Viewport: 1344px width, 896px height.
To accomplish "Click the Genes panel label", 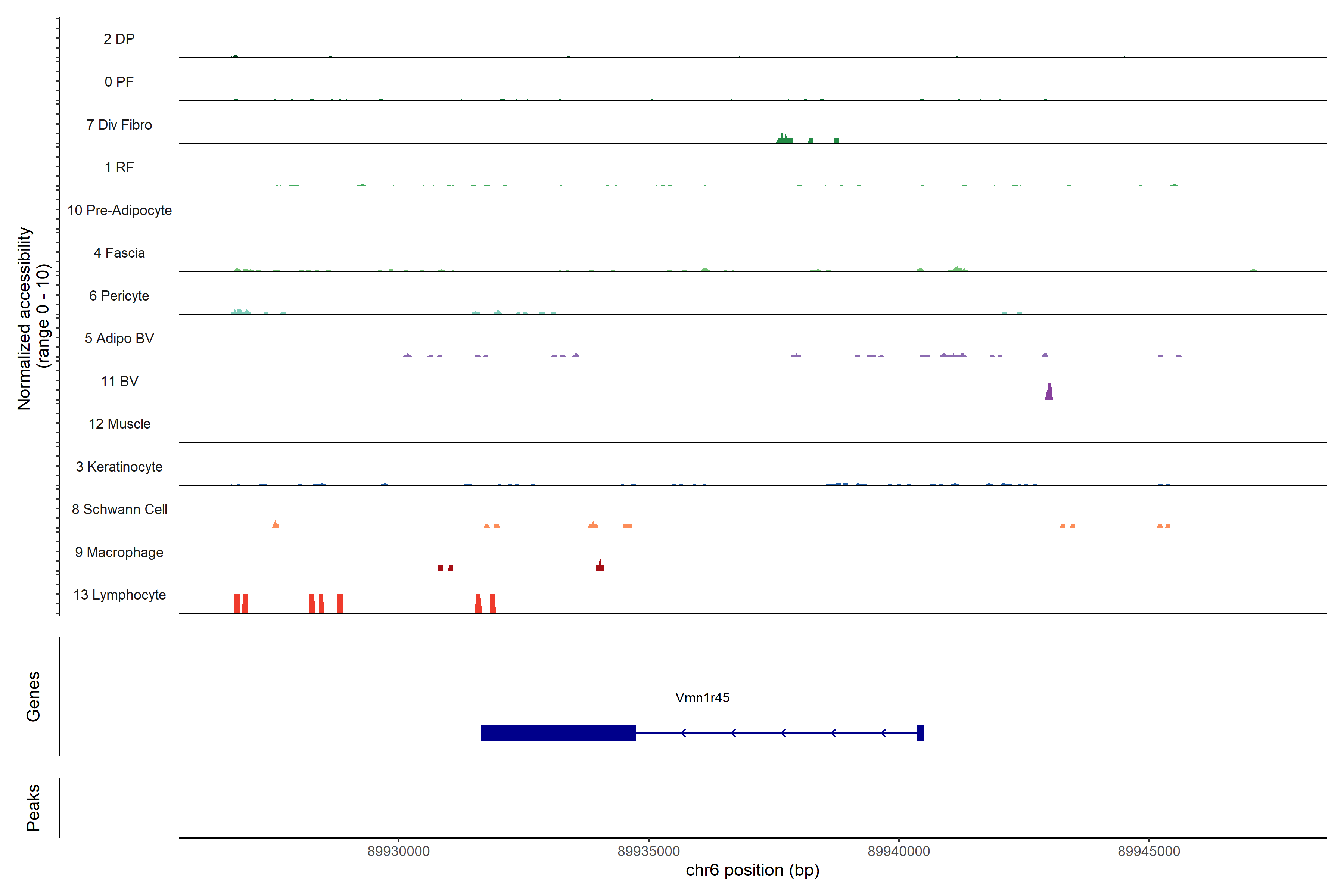I will click(33, 697).
